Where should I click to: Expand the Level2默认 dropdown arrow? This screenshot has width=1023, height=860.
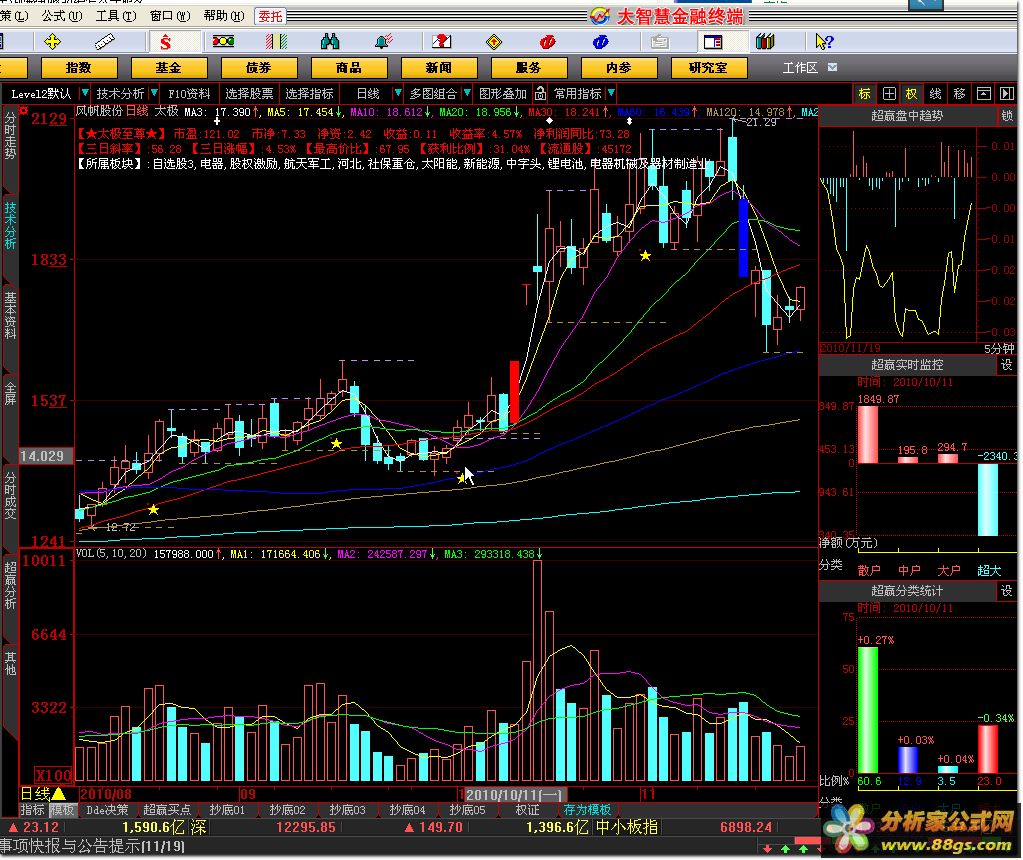(x=84, y=93)
